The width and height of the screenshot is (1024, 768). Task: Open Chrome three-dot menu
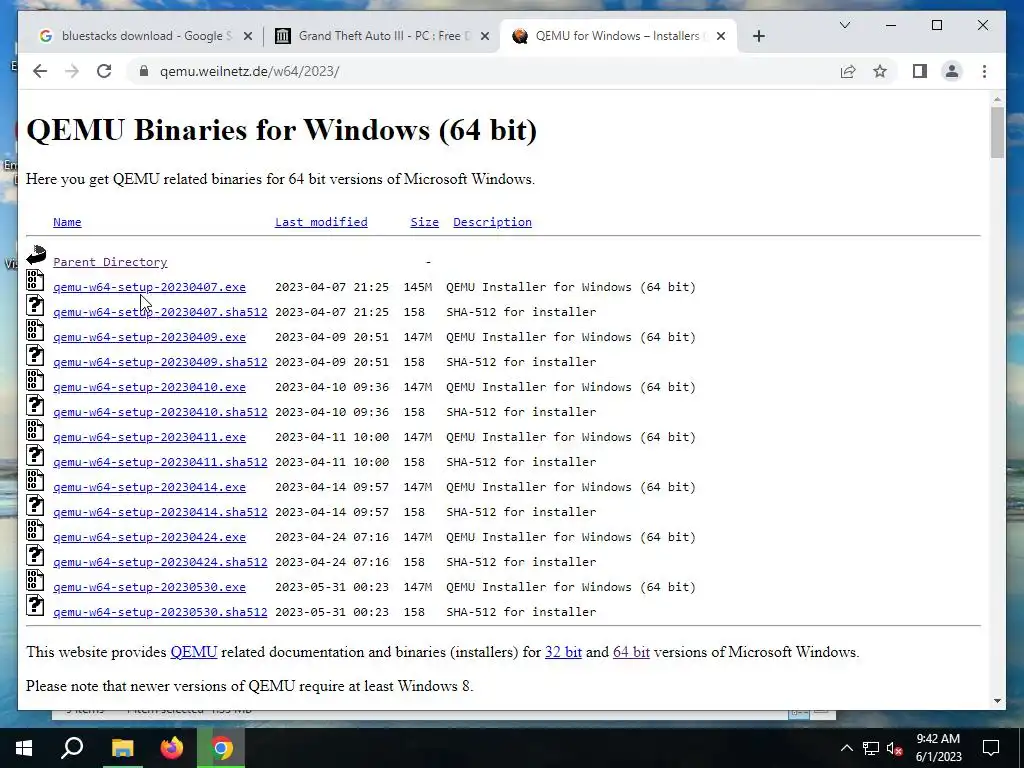(984, 71)
